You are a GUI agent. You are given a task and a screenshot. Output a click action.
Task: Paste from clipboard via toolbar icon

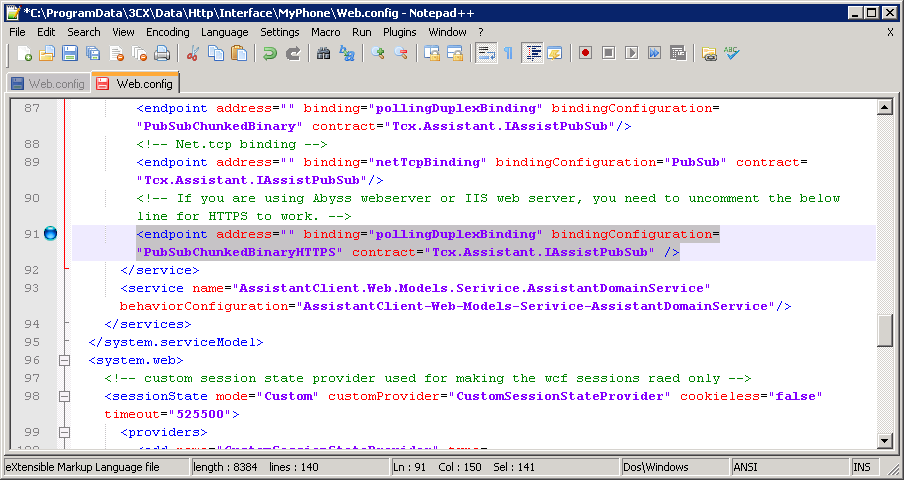click(239, 54)
